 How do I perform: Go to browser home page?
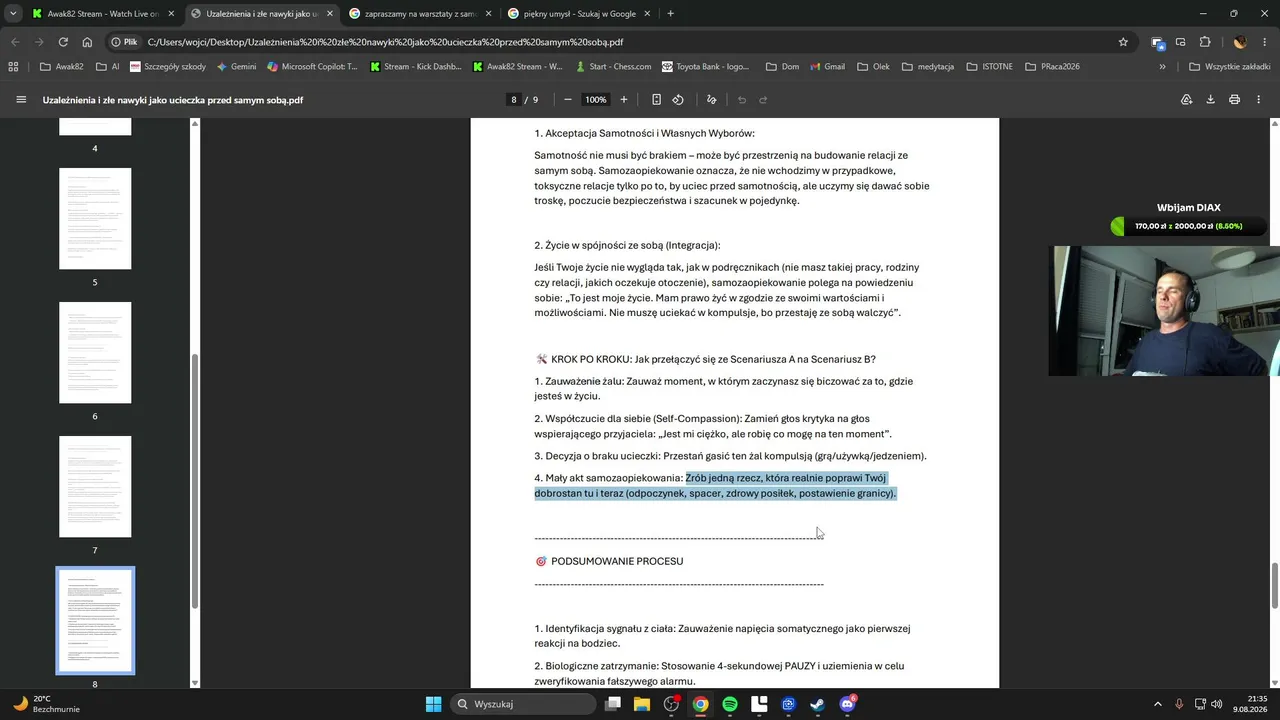[87, 42]
